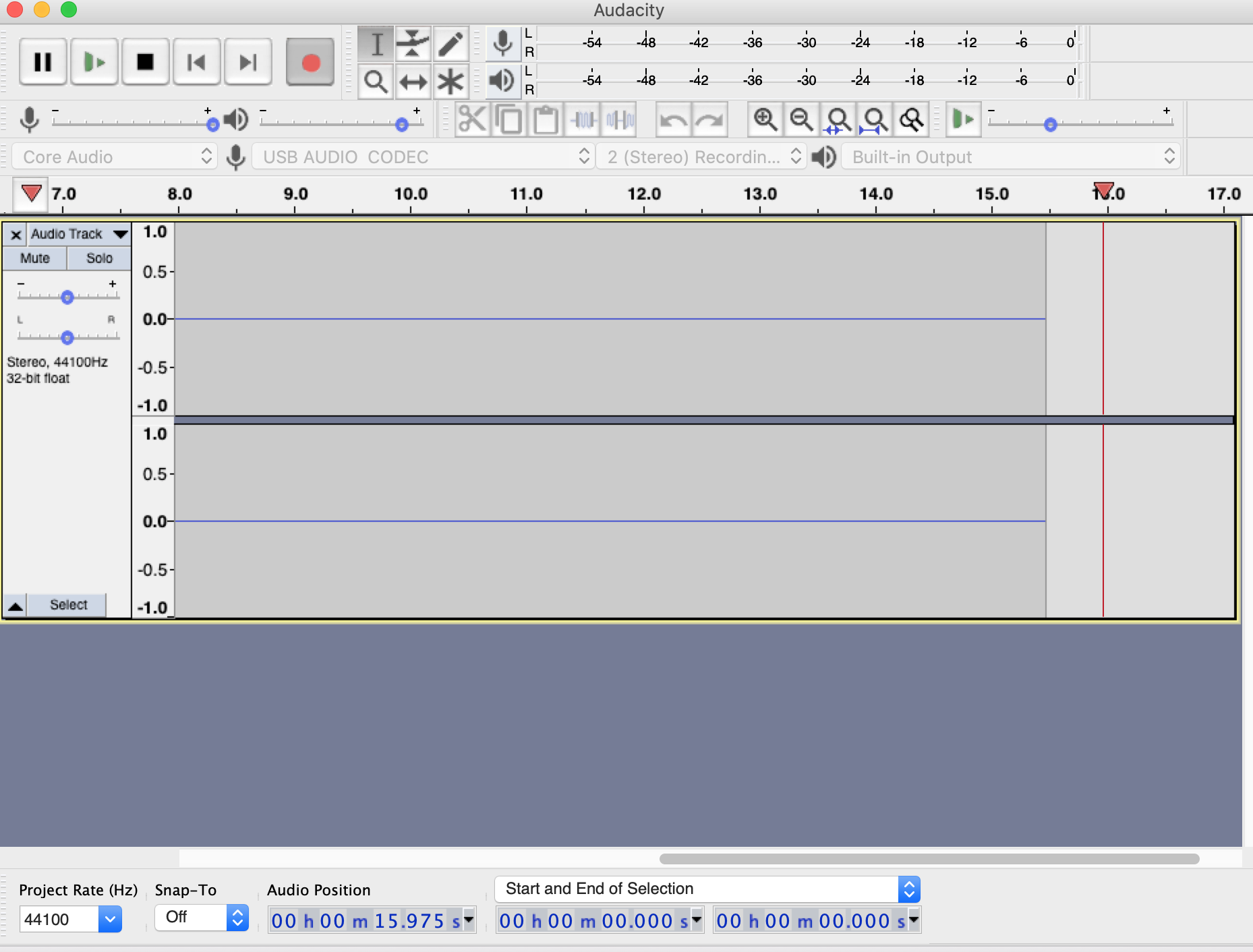The image size is (1253, 952).
Task: Silence the audio selection
Action: pyautogui.click(x=620, y=120)
